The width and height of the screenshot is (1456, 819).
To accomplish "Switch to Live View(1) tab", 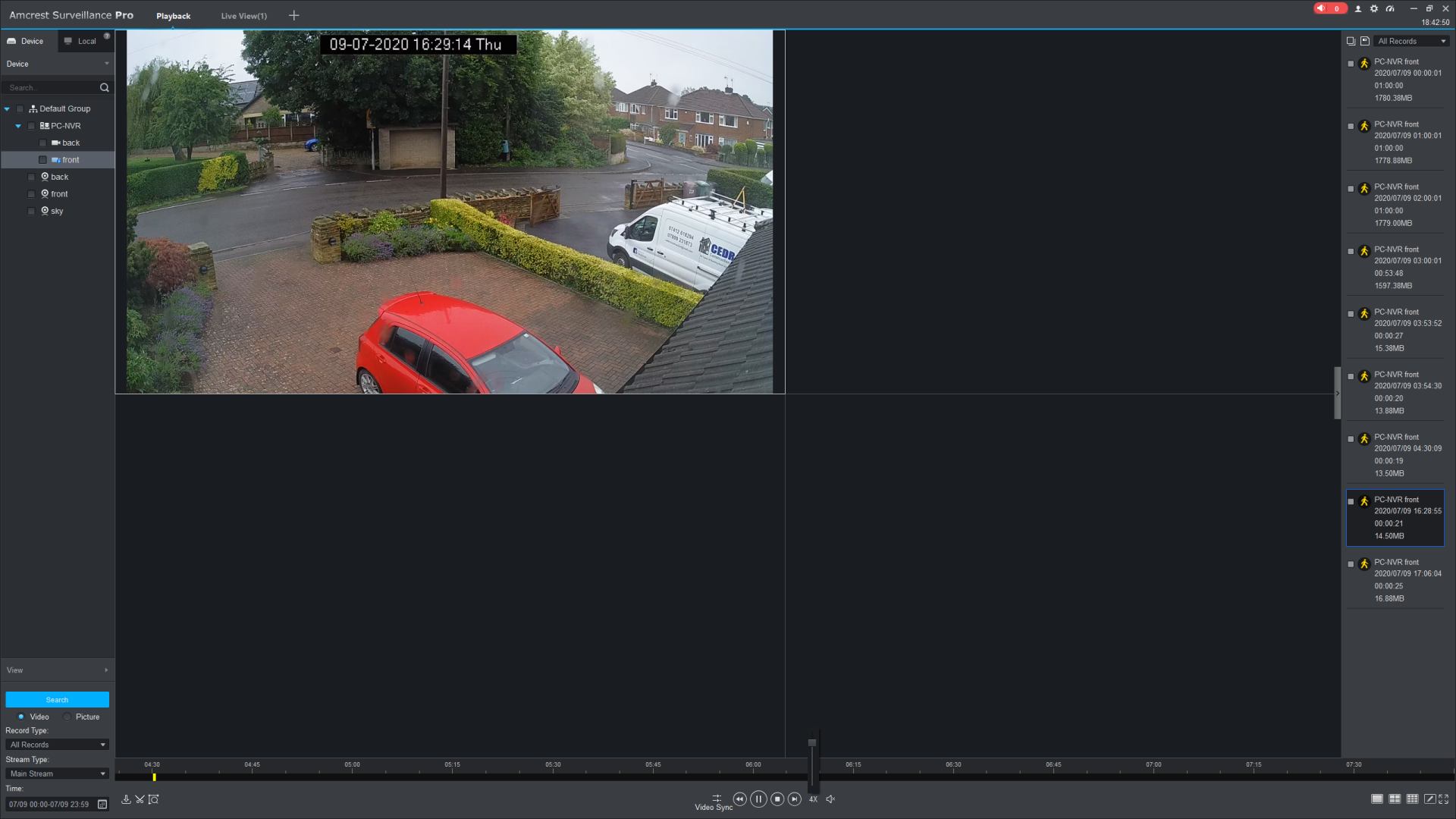I will pos(244,16).
